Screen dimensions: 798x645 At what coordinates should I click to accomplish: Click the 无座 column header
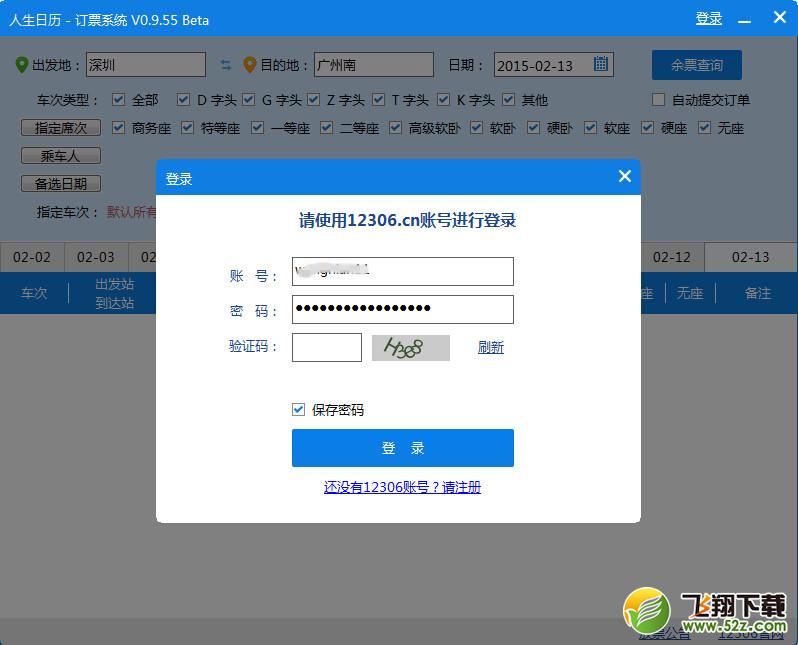pyautogui.click(x=690, y=293)
